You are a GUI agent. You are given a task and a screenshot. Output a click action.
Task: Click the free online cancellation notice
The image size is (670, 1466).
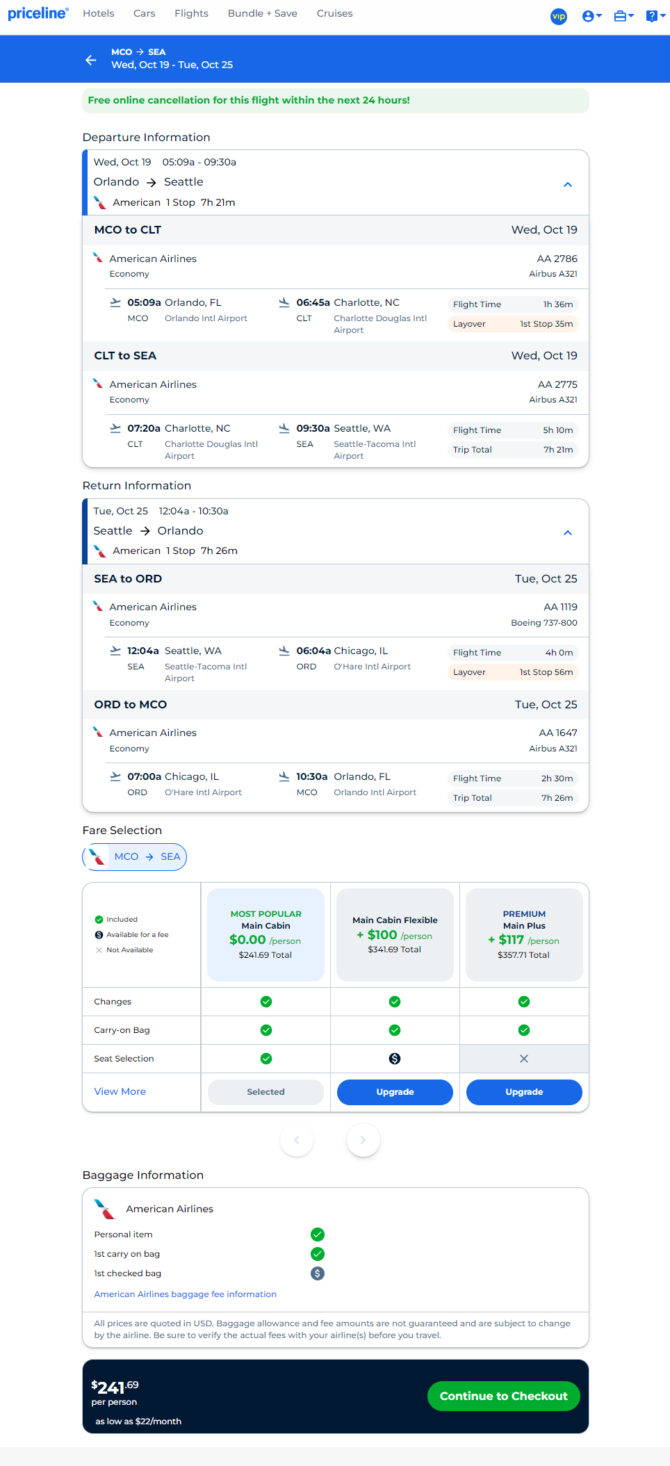(335, 101)
